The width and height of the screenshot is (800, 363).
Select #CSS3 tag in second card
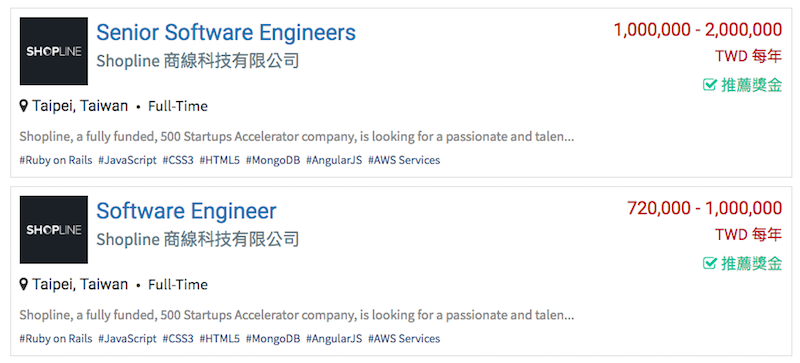178,338
